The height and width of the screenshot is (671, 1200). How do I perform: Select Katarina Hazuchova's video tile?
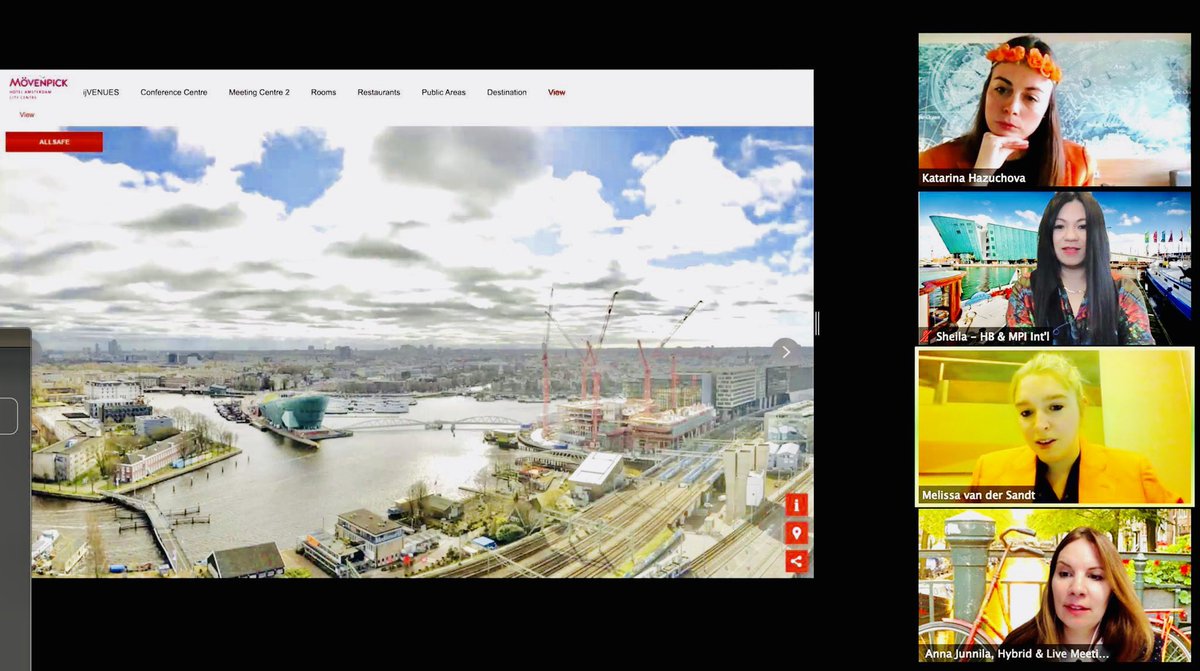[1055, 110]
